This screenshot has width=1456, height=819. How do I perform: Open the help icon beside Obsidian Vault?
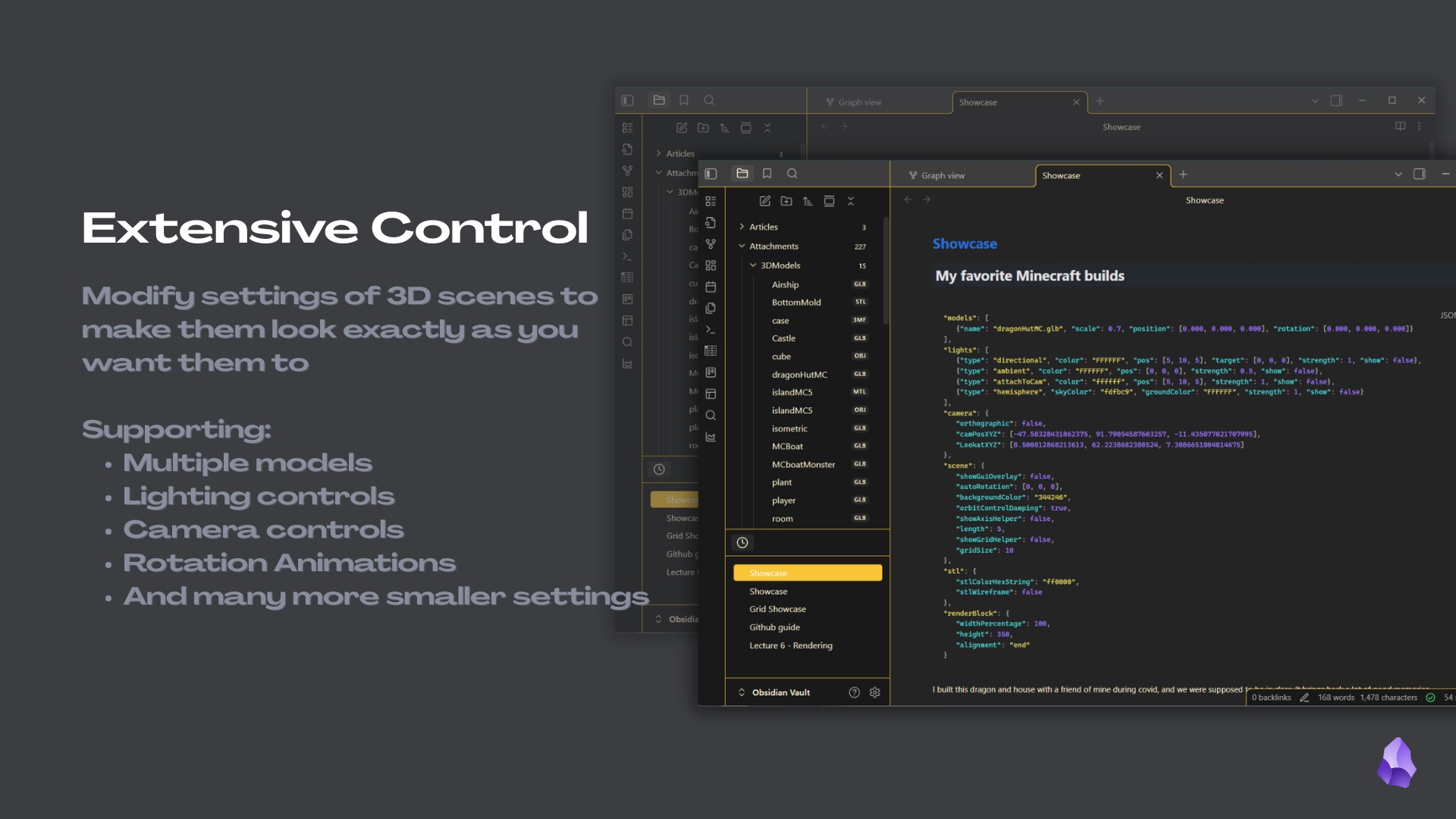coord(854,692)
